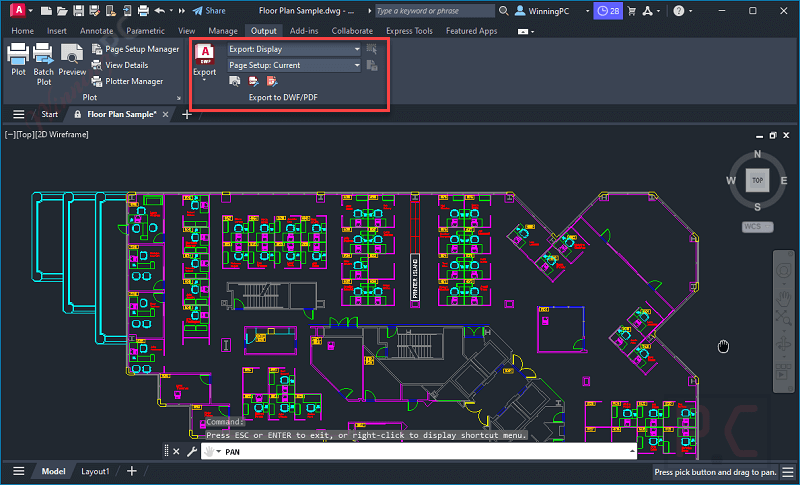This screenshot has width=800, height=485.
Task: Open the WCS coordinate system dropdown
Action: pyautogui.click(x=757, y=226)
